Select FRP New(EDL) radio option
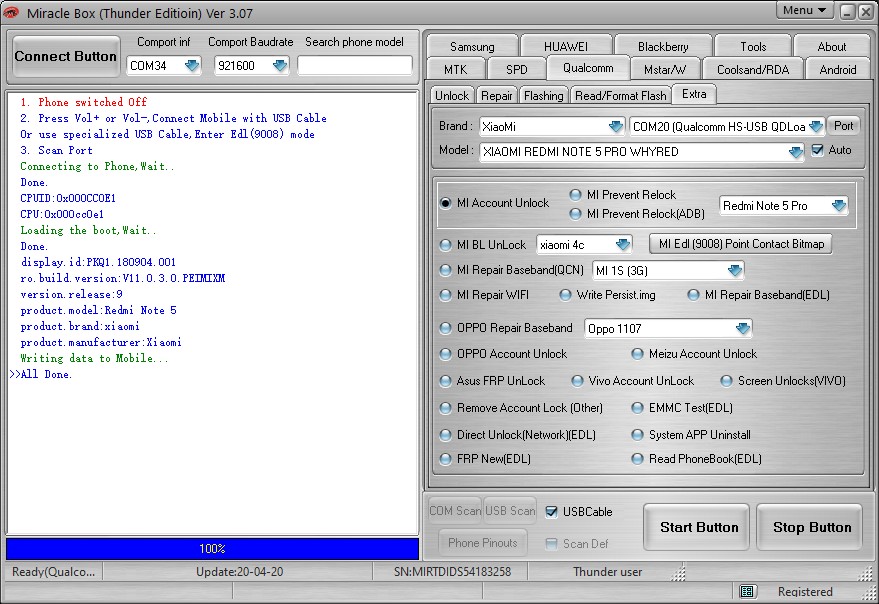 (x=446, y=459)
